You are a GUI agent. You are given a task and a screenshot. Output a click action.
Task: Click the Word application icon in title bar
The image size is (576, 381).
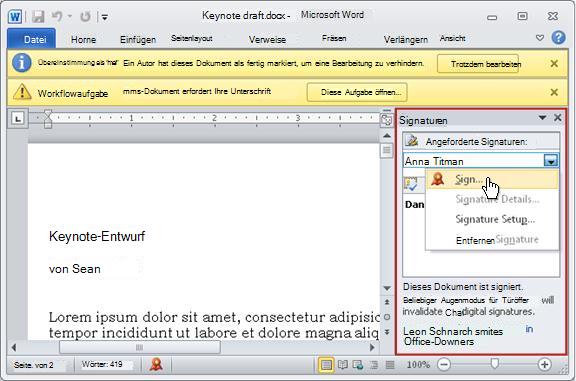pyautogui.click(x=15, y=17)
